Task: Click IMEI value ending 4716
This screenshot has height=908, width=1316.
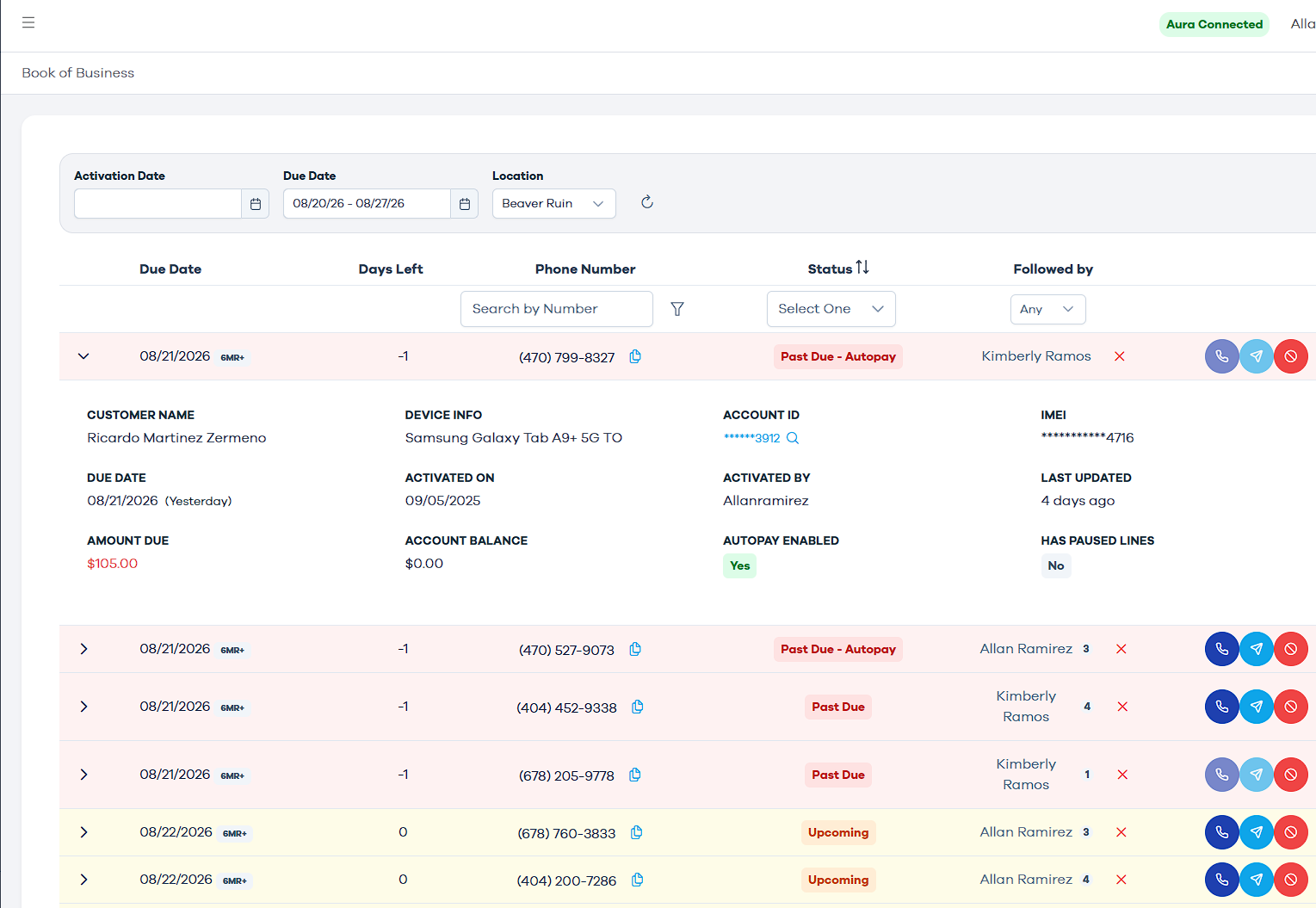Action: (x=1088, y=438)
